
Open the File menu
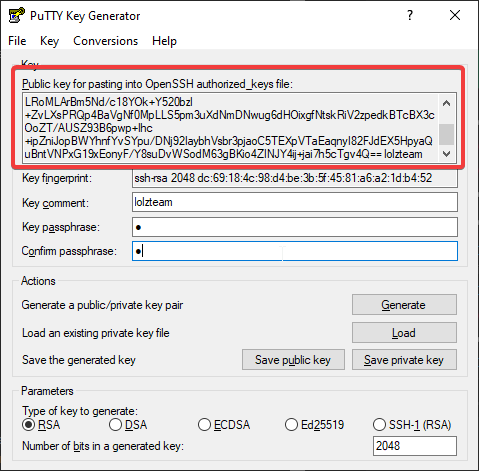(x=17, y=41)
